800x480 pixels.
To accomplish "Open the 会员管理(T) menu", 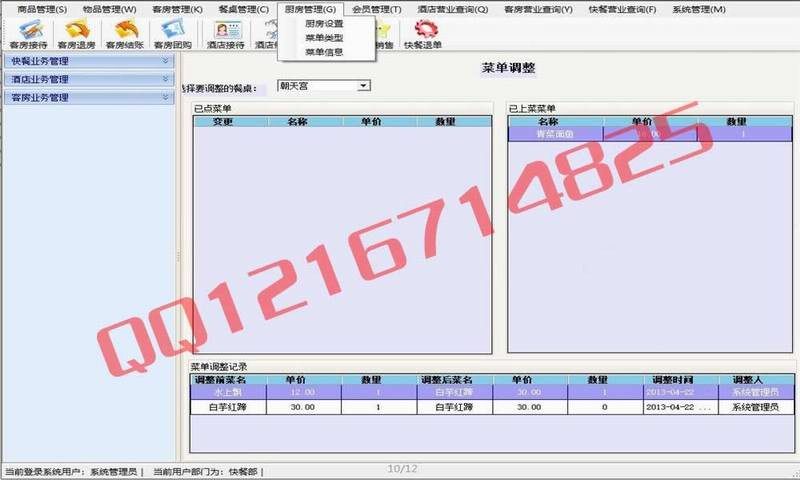I will [x=377, y=9].
